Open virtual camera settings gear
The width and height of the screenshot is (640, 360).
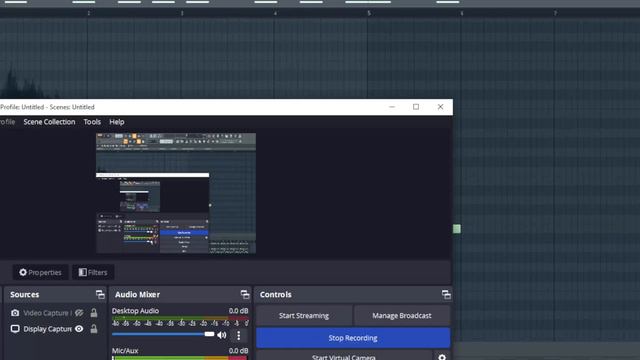(x=442, y=357)
